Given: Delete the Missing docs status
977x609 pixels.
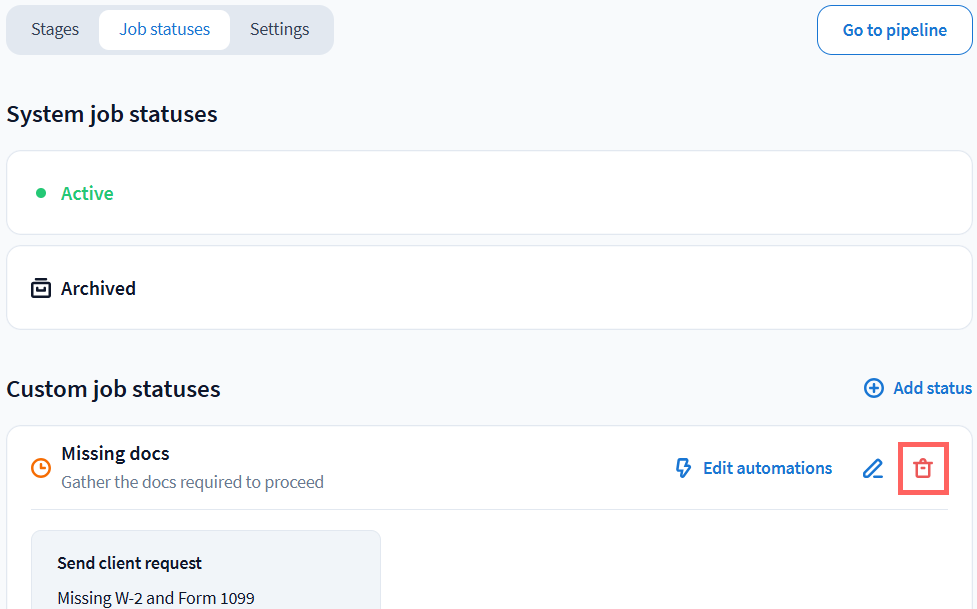Looking at the screenshot, I should [x=923, y=468].
